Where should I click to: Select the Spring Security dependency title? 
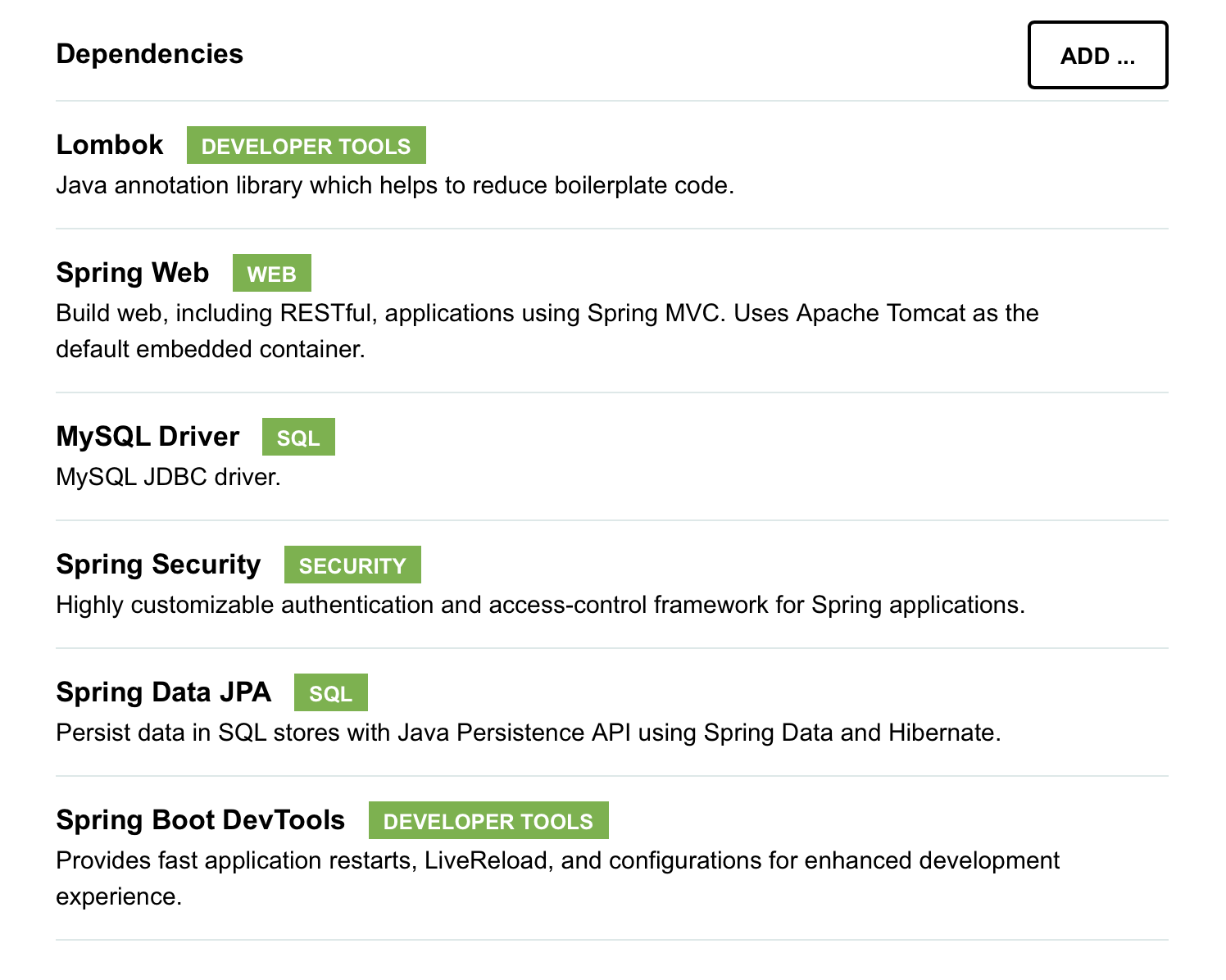(x=158, y=565)
